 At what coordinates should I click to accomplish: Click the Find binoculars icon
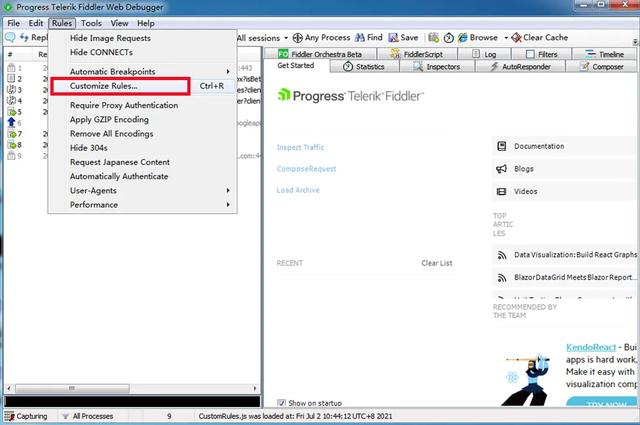[360, 38]
